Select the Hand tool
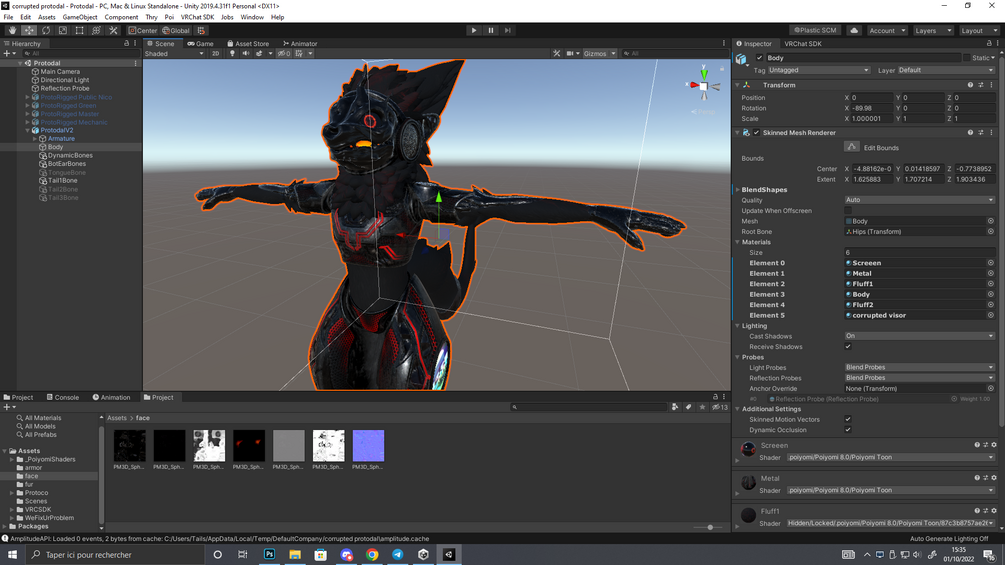This screenshot has width=1005, height=565. click(x=12, y=30)
